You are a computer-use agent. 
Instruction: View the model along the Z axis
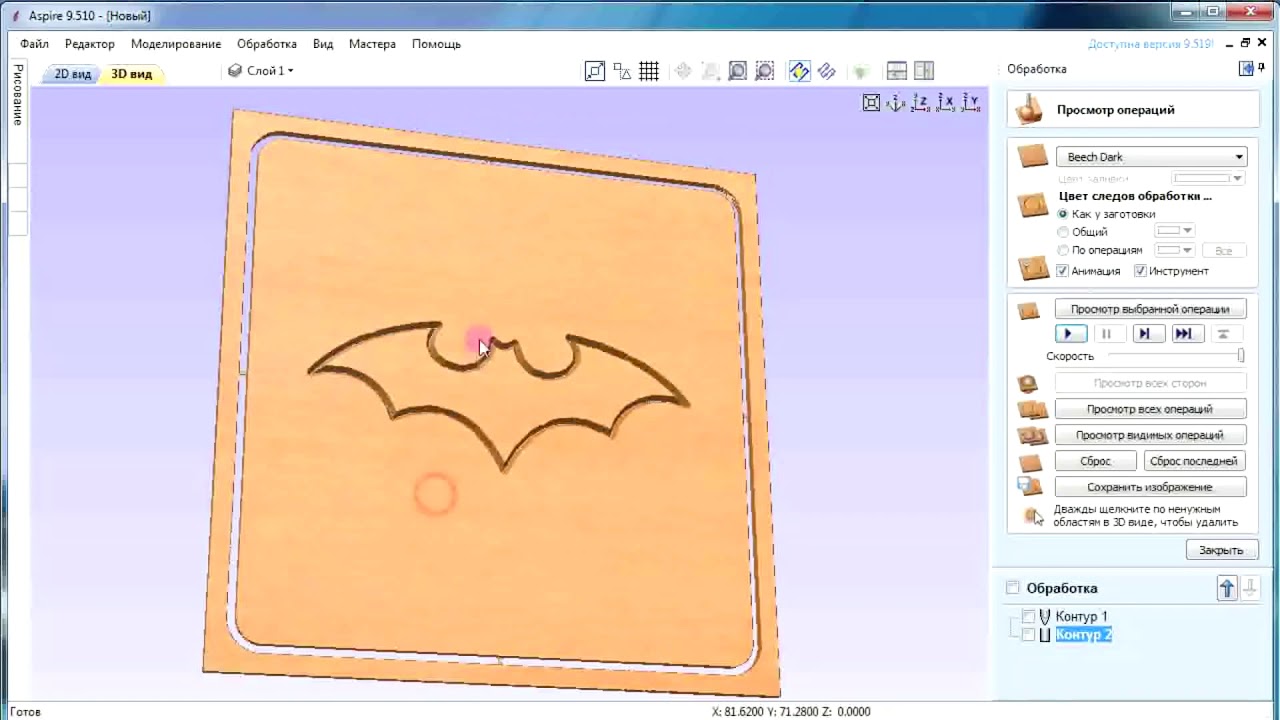920,103
